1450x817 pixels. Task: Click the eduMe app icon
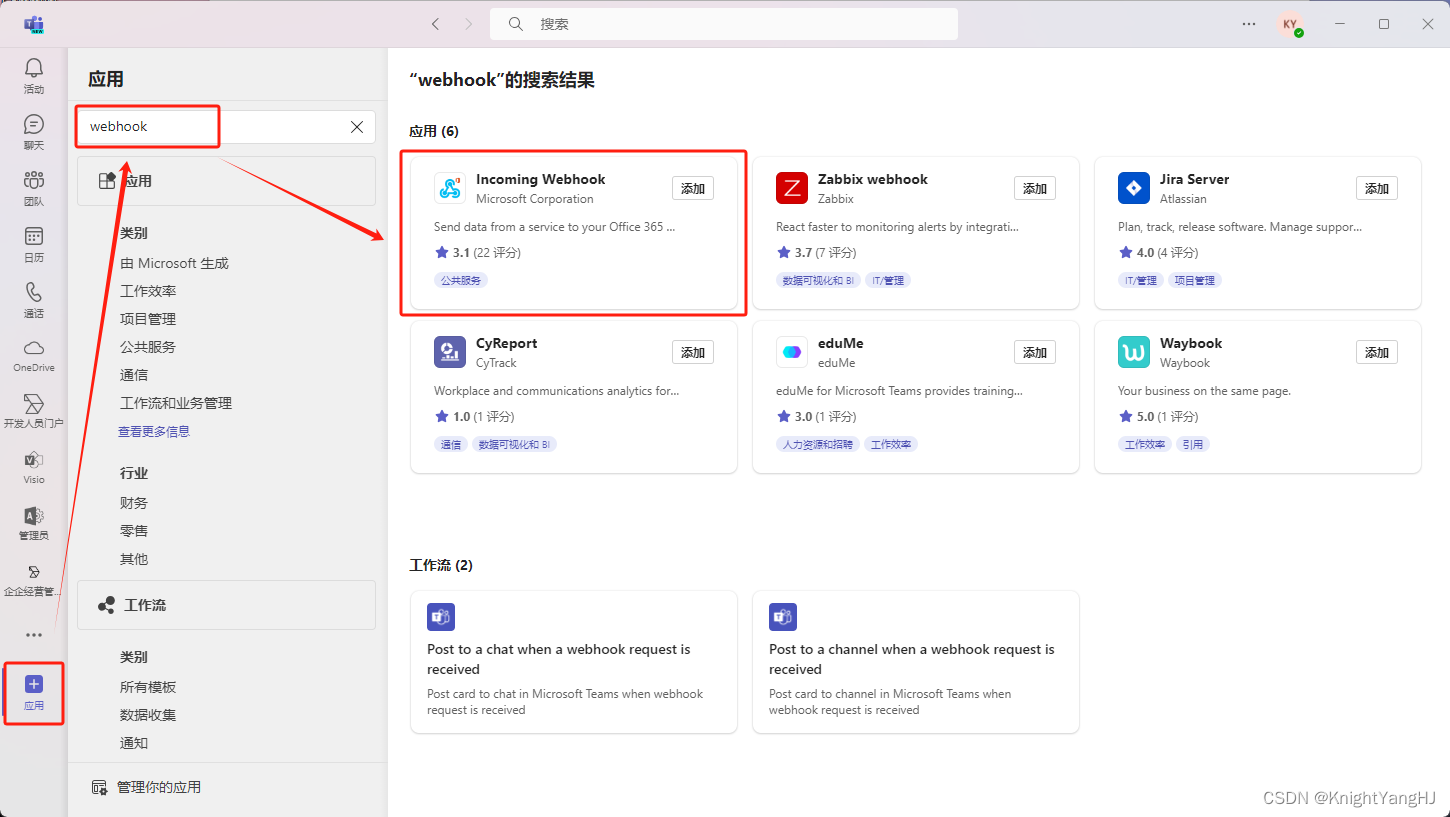pos(792,352)
